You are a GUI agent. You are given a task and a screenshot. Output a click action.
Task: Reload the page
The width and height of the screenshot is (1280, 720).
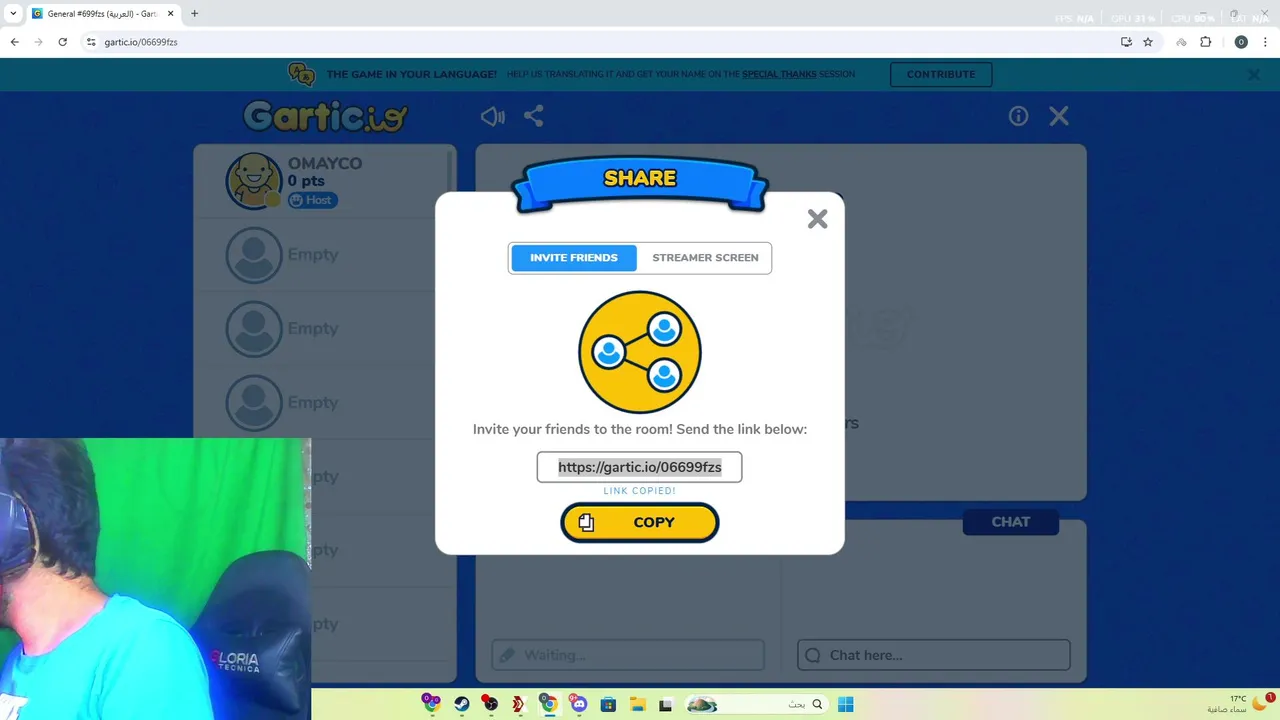[63, 42]
